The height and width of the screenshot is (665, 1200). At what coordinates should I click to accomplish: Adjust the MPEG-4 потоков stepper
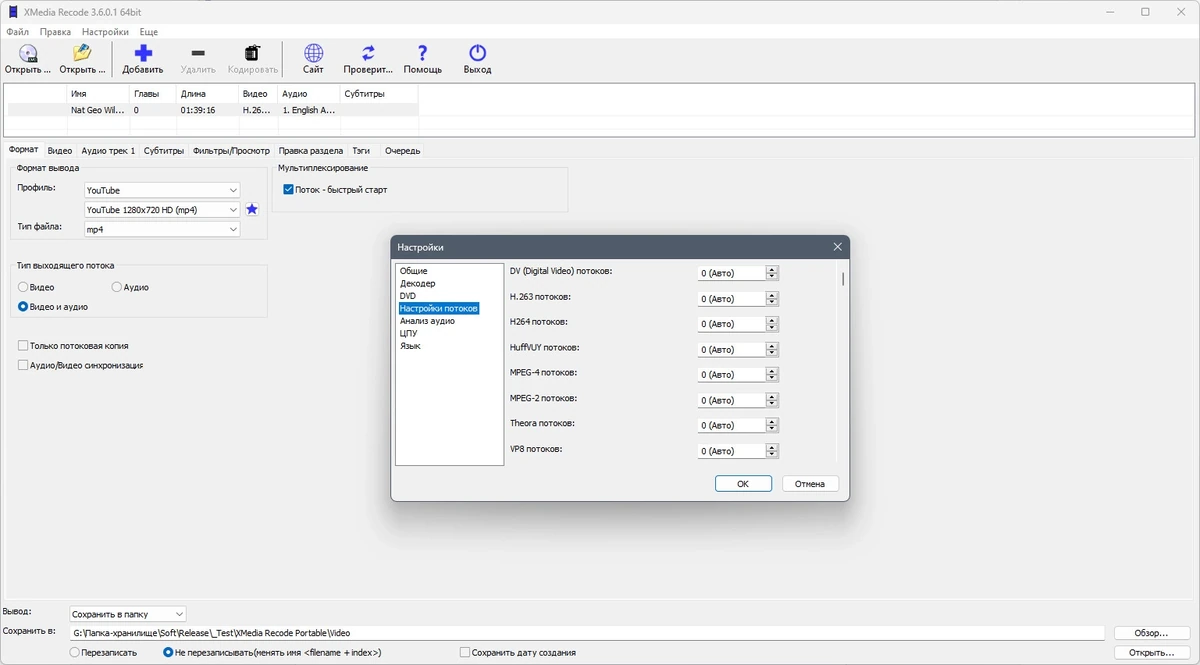(771, 374)
